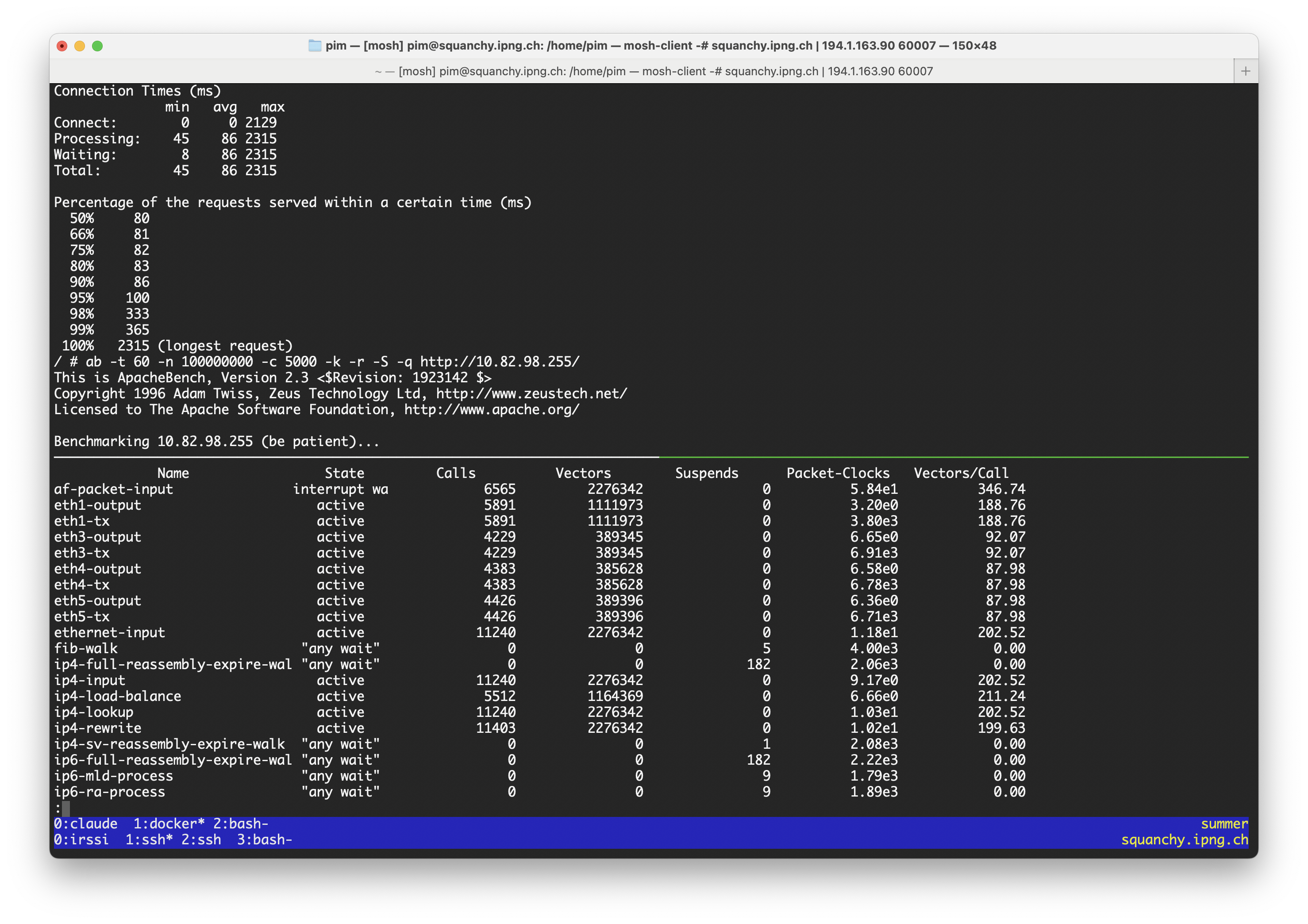This screenshot has width=1308, height=924.
Task: Click 3:bash- in lower tmux status bar
Action: tap(264, 839)
